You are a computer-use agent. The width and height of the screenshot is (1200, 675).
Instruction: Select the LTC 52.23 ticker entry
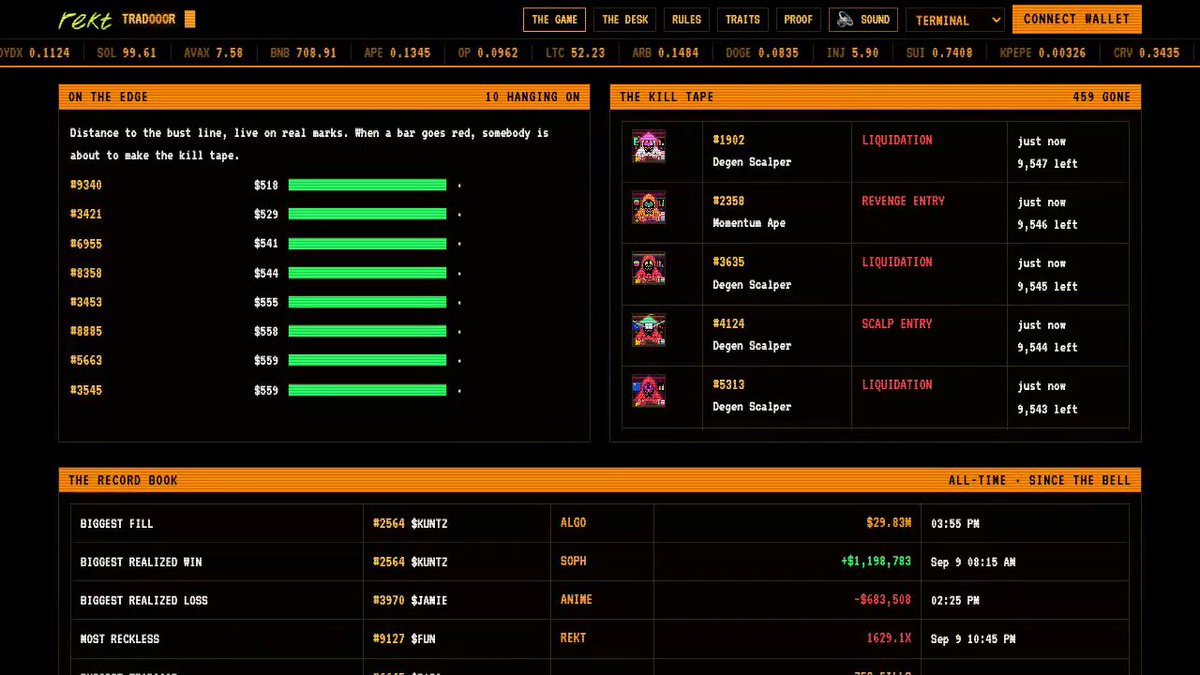click(x=575, y=52)
